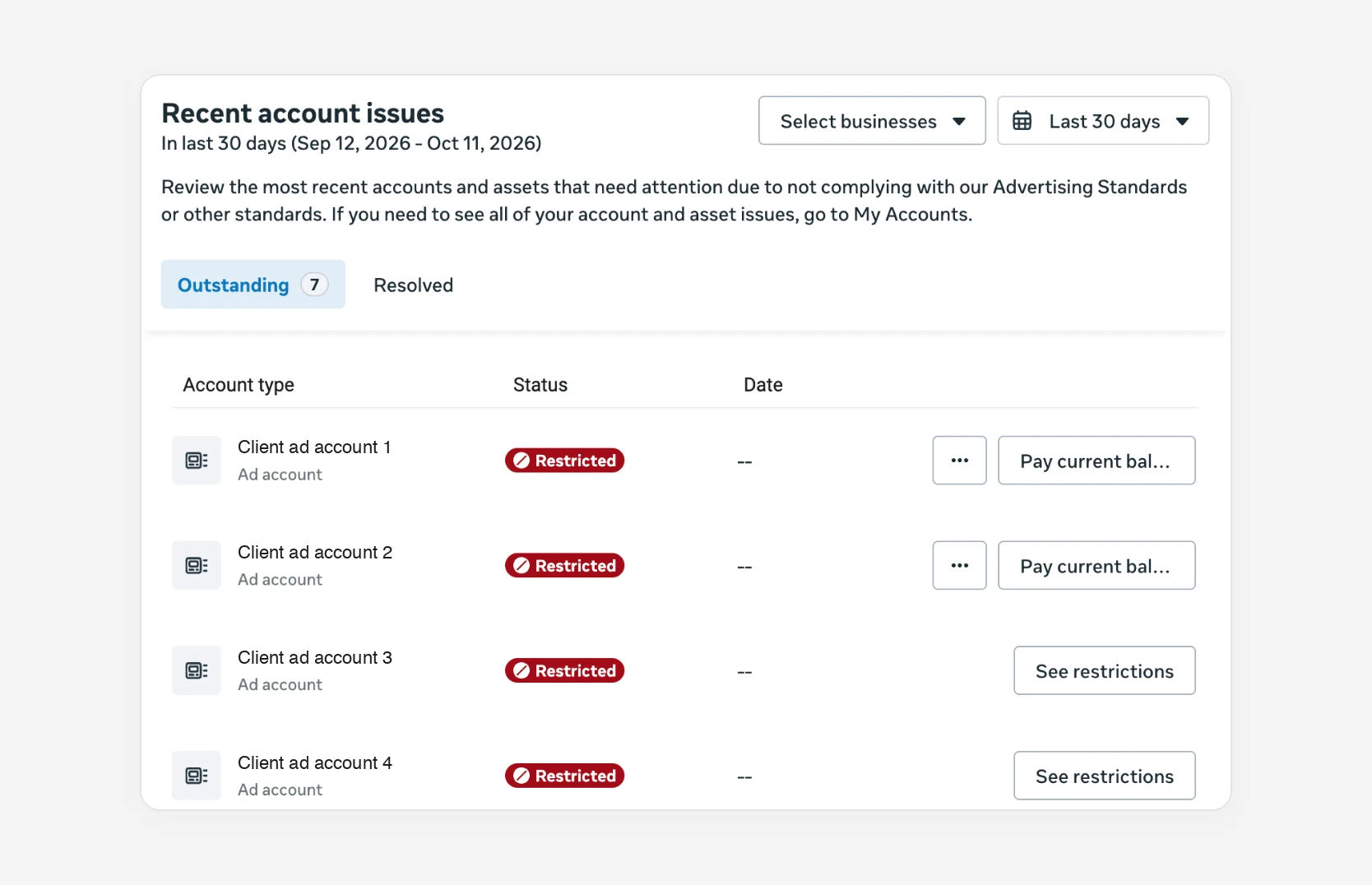The width and height of the screenshot is (1372, 885).
Task: Select the 'Client ad account 1' name
Action: click(x=314, y=447)
